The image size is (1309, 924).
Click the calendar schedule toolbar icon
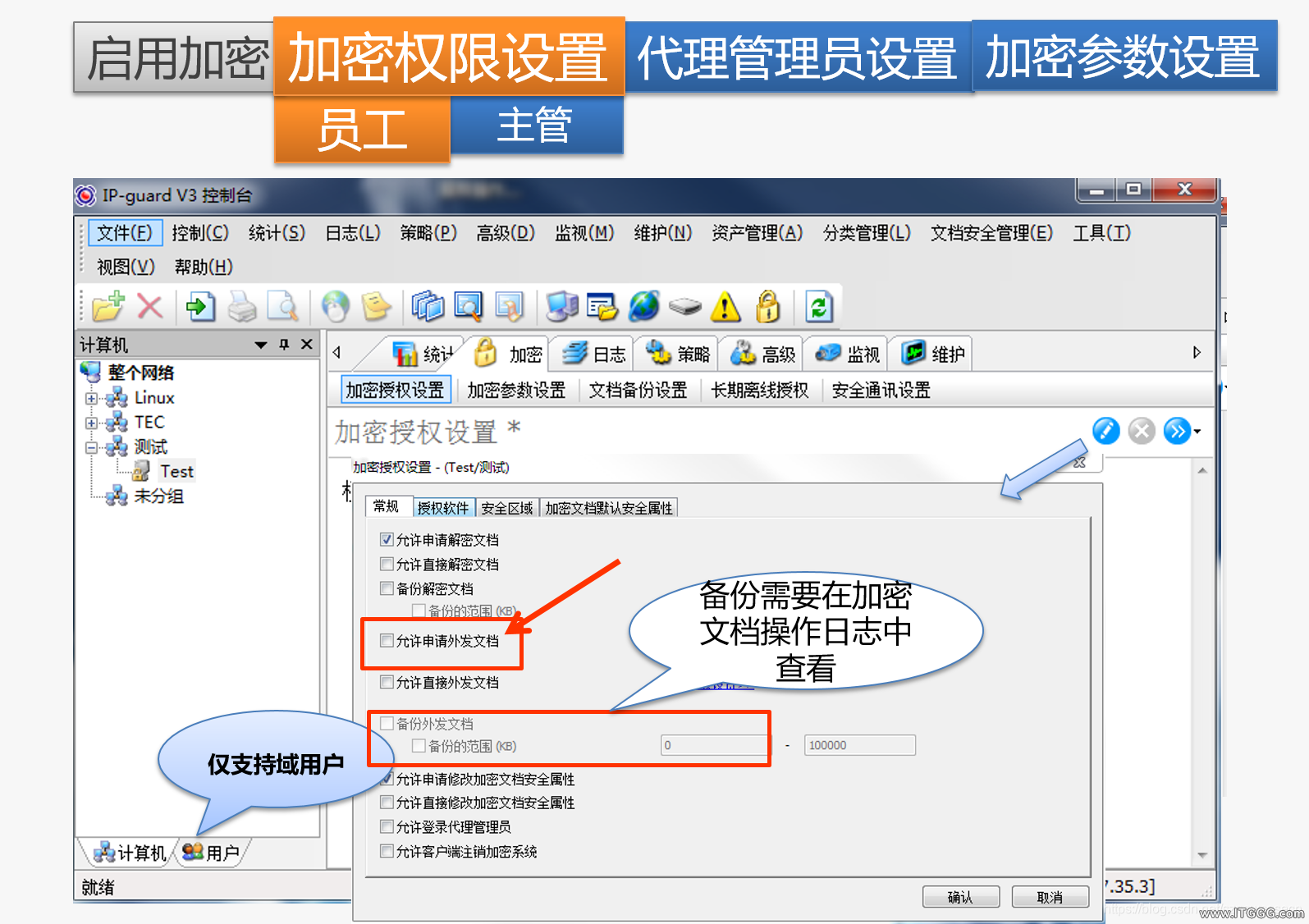tap(602, 307)
